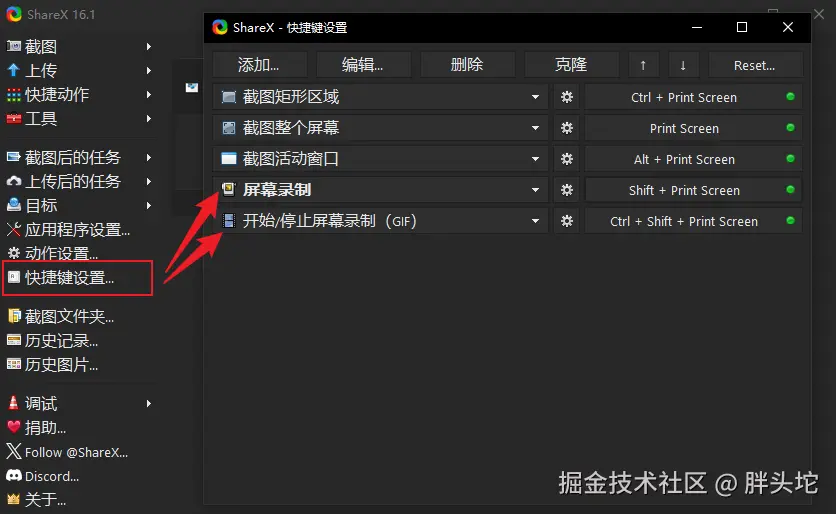Click the 添加... button
This screenshot has width=836, height=514.
[259, 65]
